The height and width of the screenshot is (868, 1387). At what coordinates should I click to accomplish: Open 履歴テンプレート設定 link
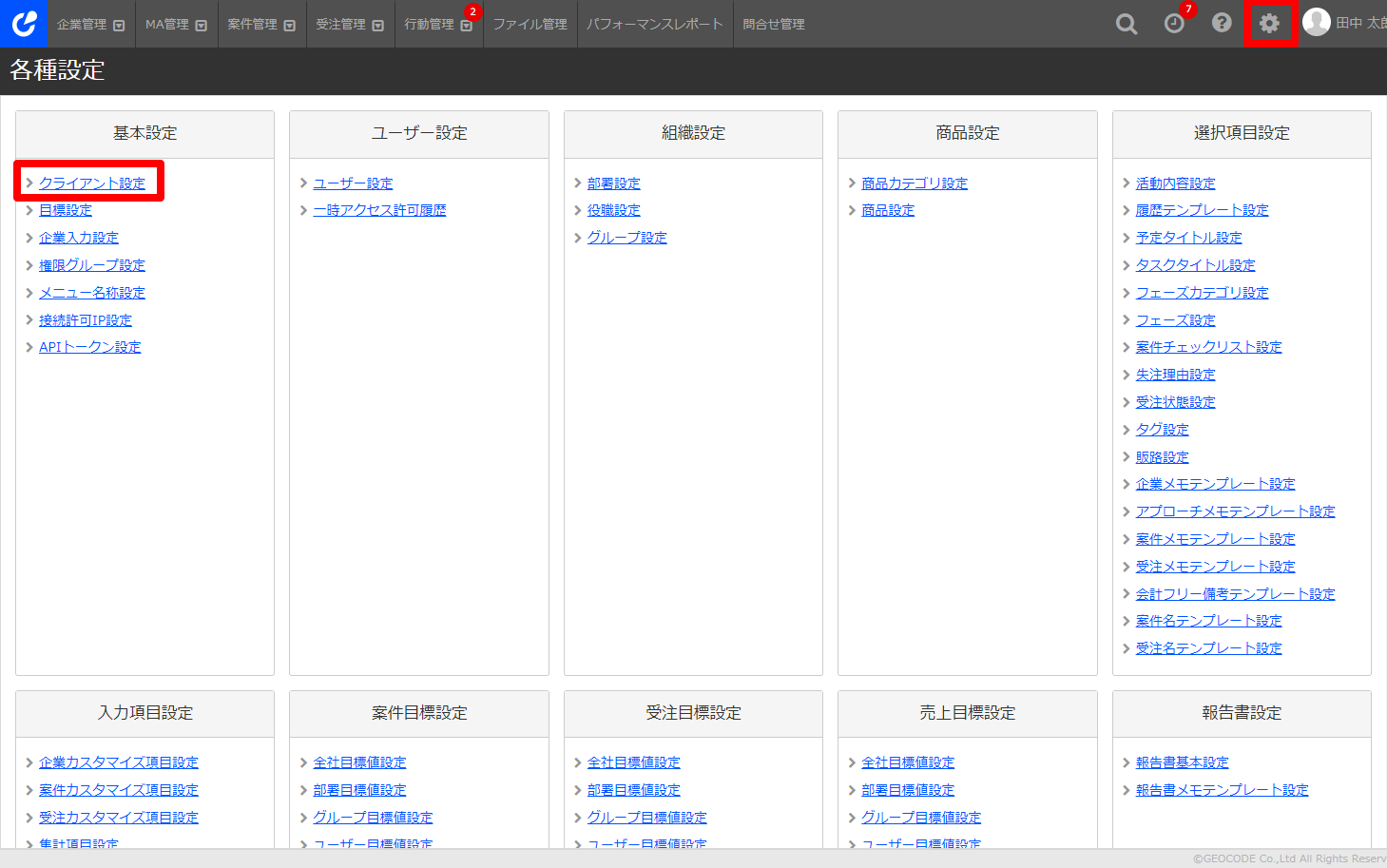(1203, 210)
